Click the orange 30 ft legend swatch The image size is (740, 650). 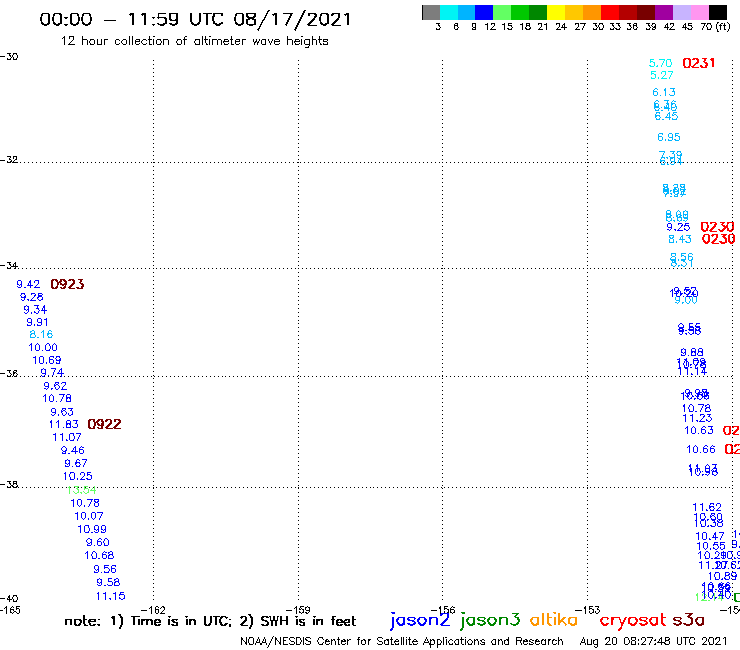[592, 12]
